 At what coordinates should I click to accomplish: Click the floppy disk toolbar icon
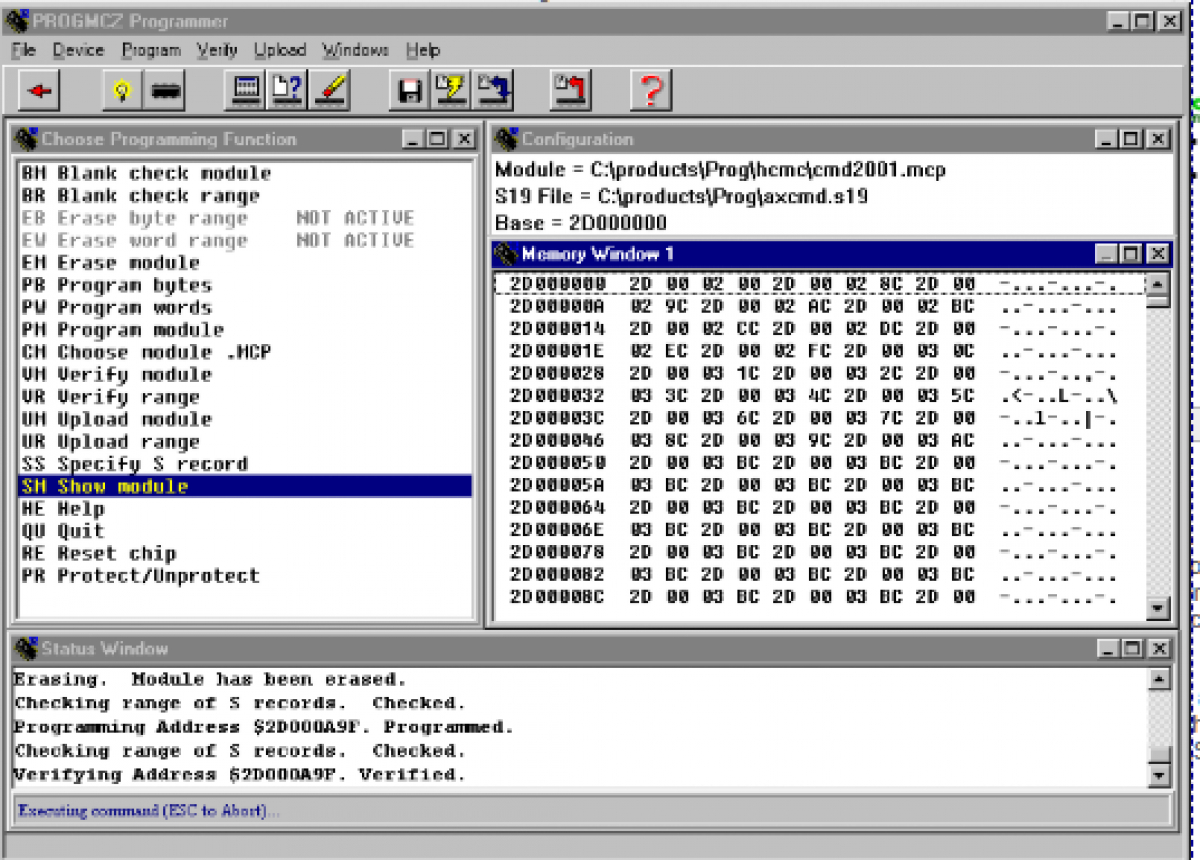tap(409, 91)
